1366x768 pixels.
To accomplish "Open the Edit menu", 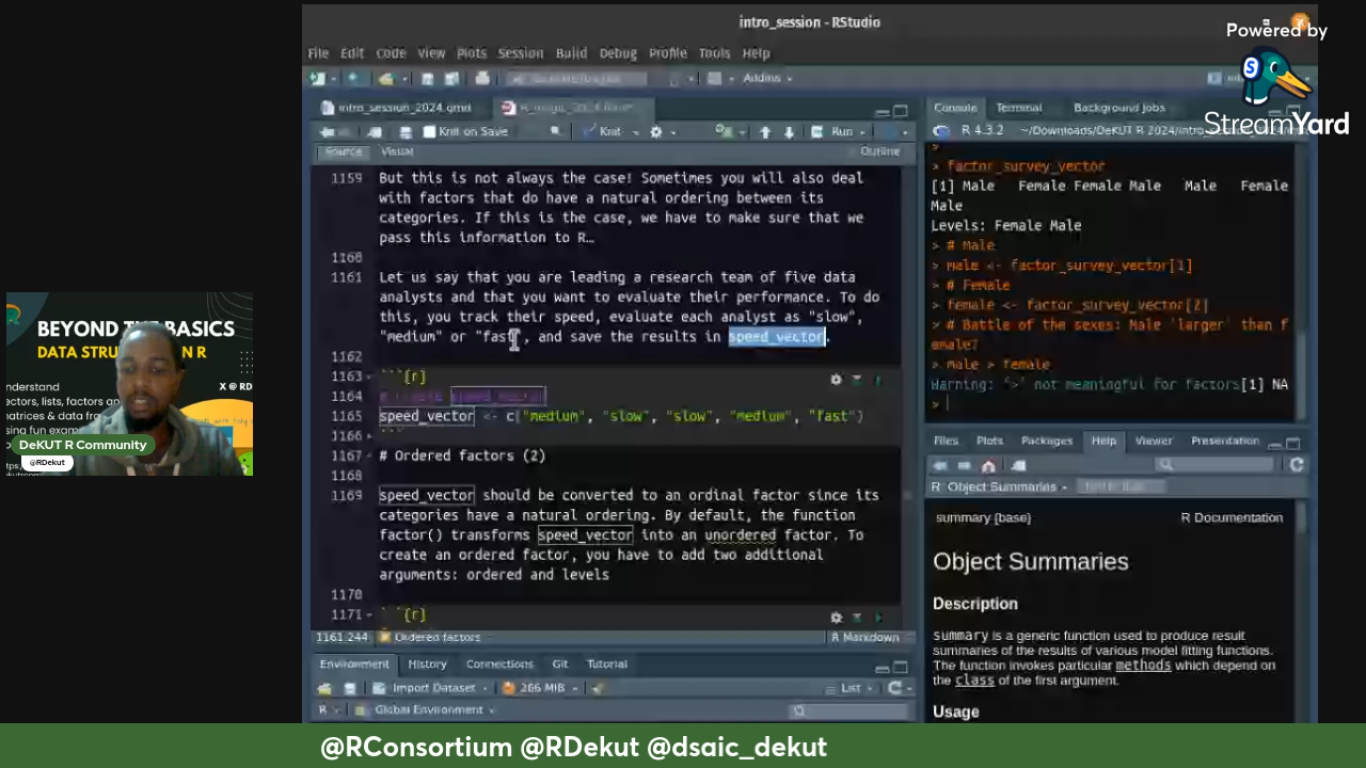I will [x=352, y=53].
